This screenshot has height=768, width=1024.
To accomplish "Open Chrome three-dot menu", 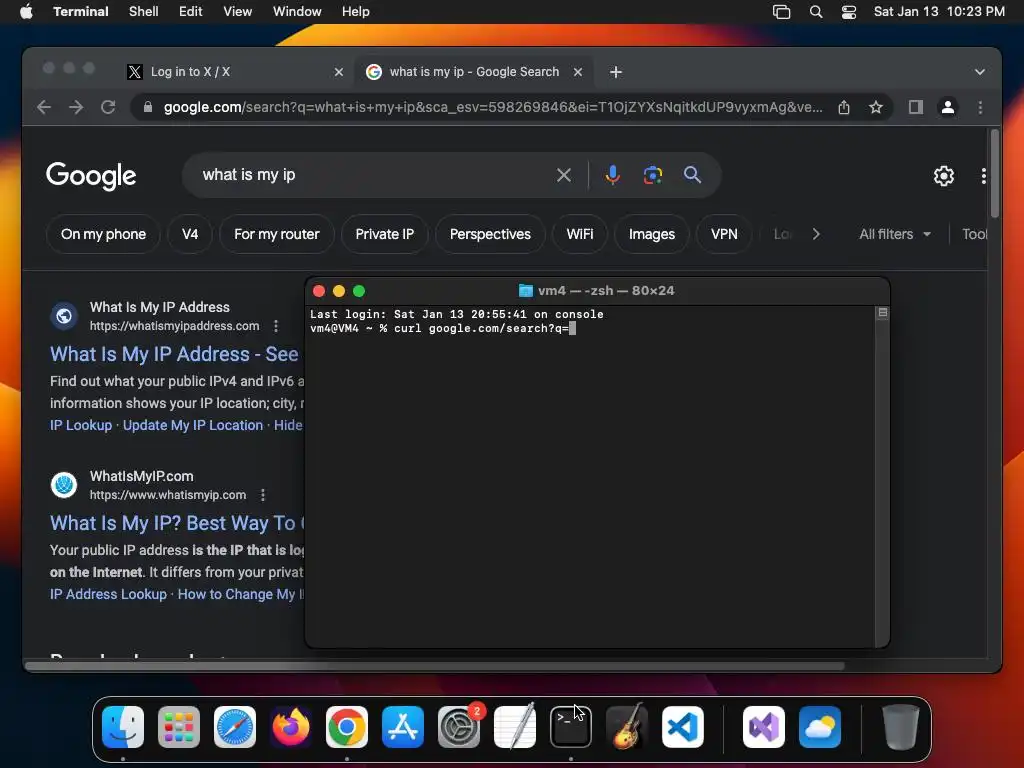I will point(980,107).
